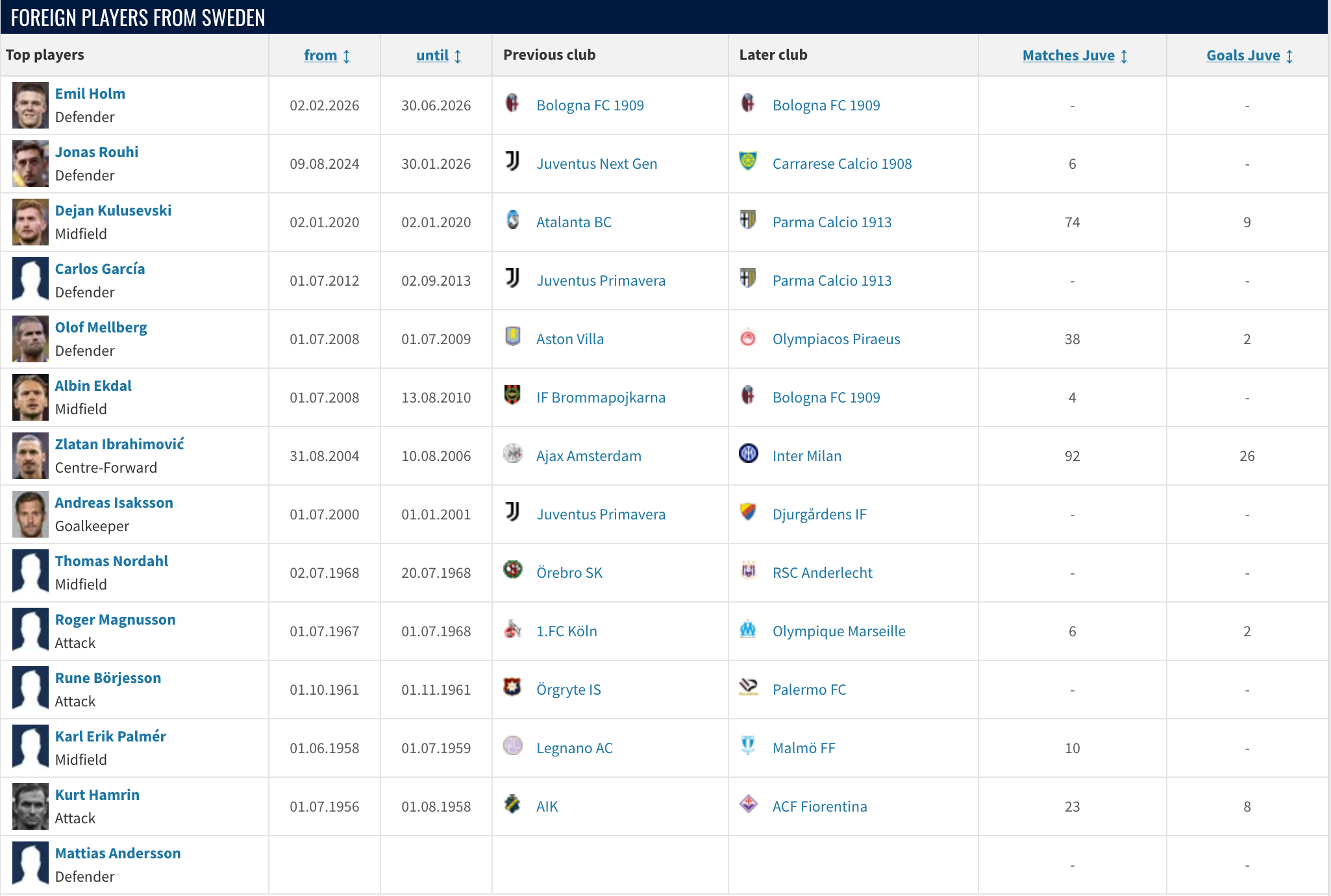Click Djurgårdens IF shield icon
This screenshot has width=1331, height=896.
(x=748, y=512)
